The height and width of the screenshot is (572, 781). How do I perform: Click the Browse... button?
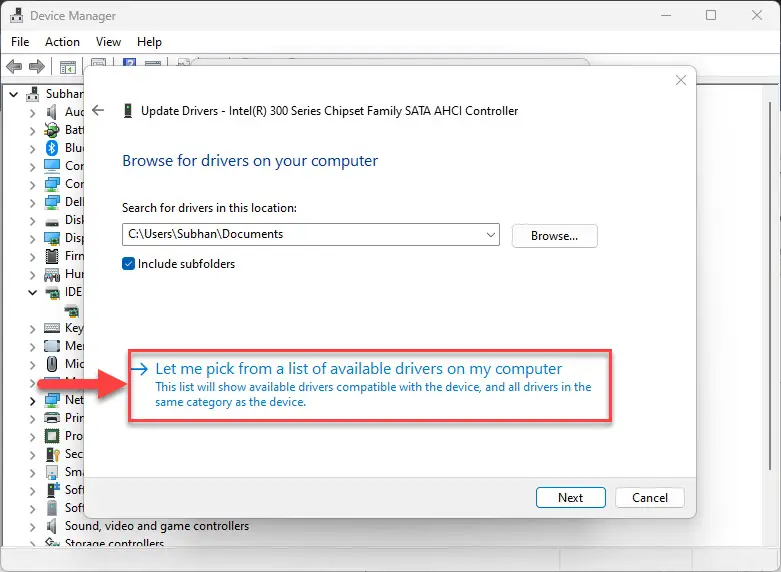point(554,236)
